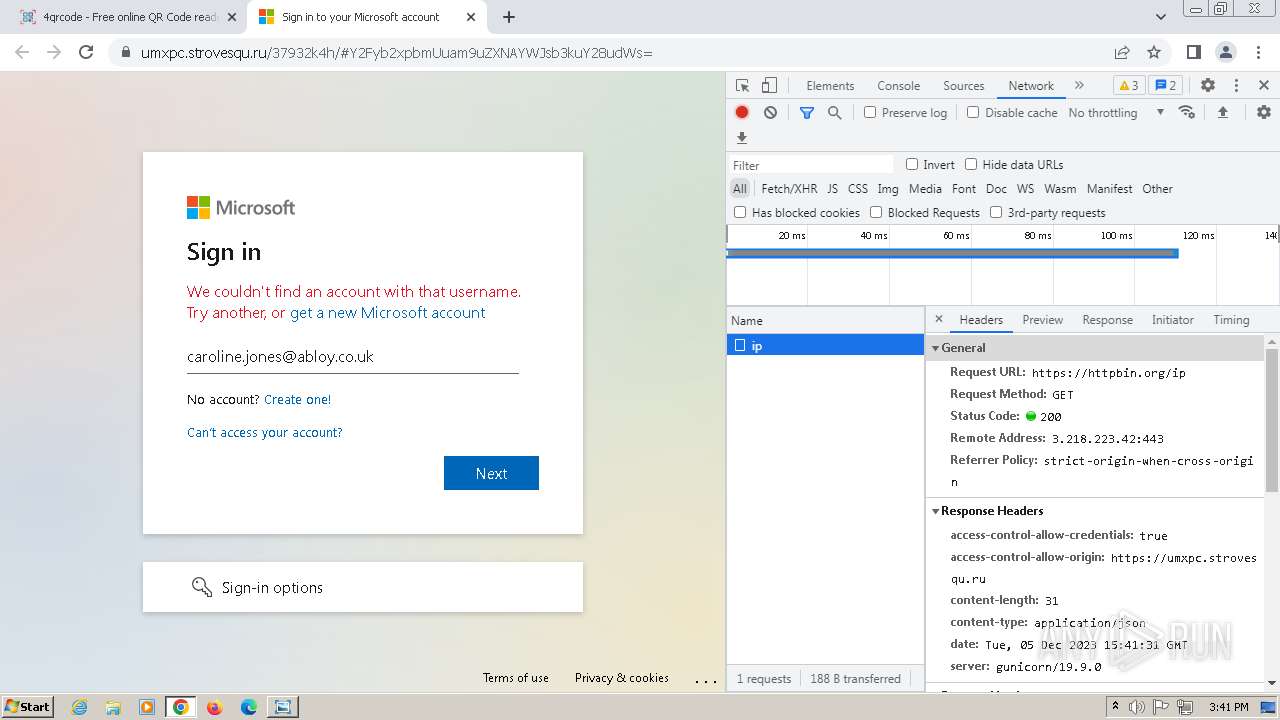
Task: Check Has blocked cookies checkbox
Action: (x=740, y=212)
